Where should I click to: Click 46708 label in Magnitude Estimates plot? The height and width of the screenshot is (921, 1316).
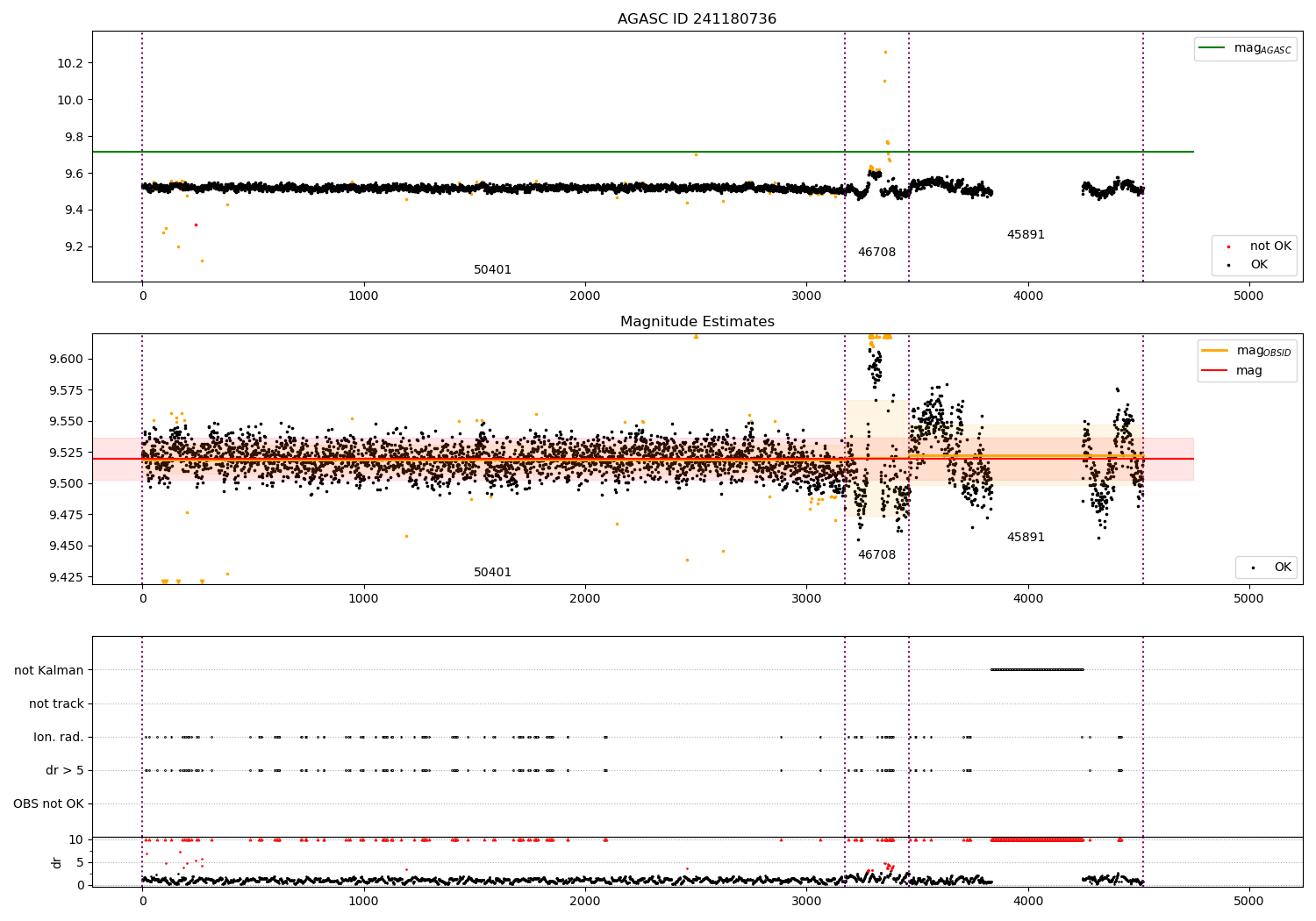876,555
